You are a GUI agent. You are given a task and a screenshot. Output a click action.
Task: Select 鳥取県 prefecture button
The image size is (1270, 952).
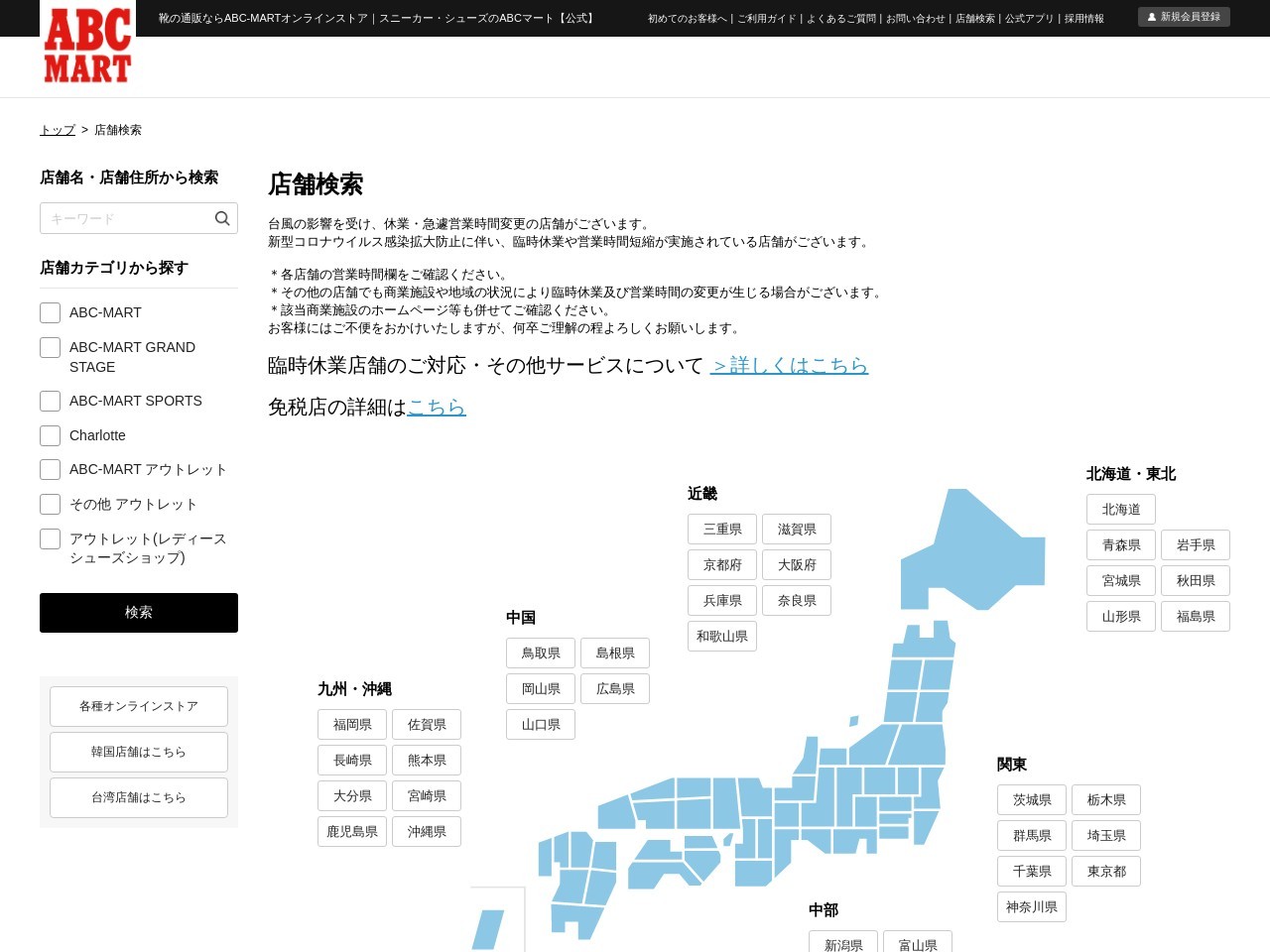[x=541, y=654]
